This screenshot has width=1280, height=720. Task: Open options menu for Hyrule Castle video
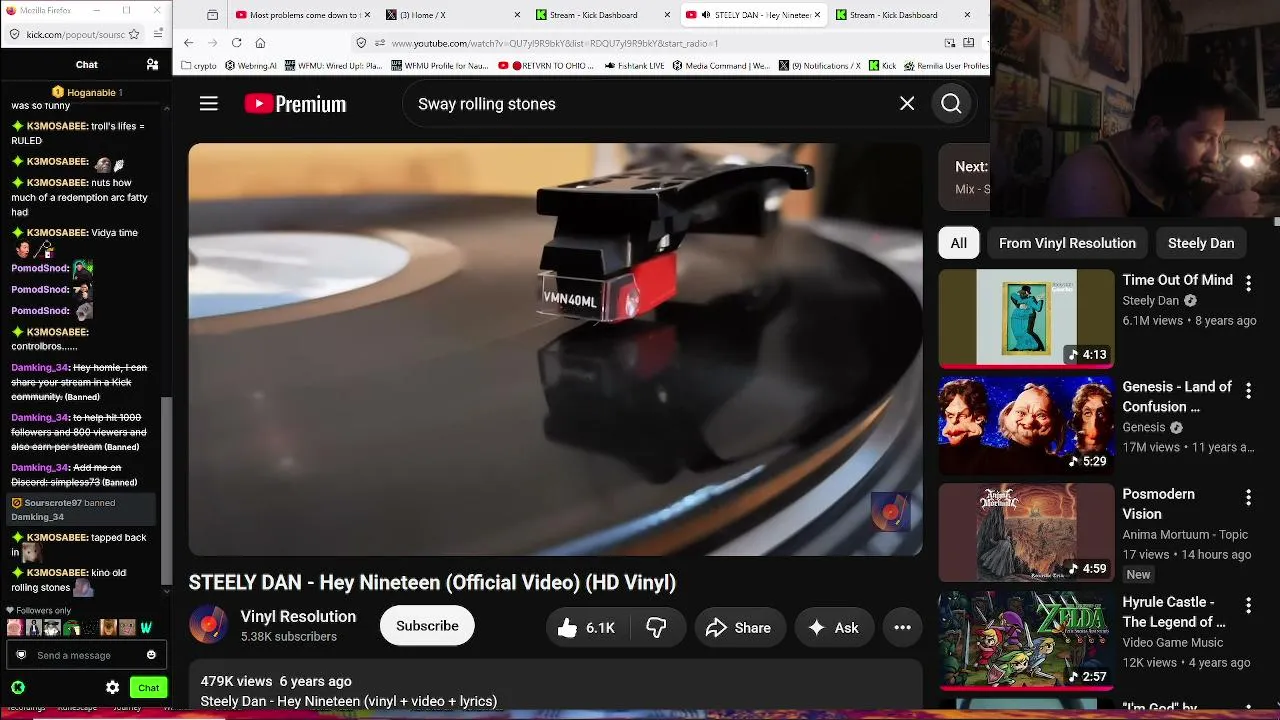click(1248, 605)
